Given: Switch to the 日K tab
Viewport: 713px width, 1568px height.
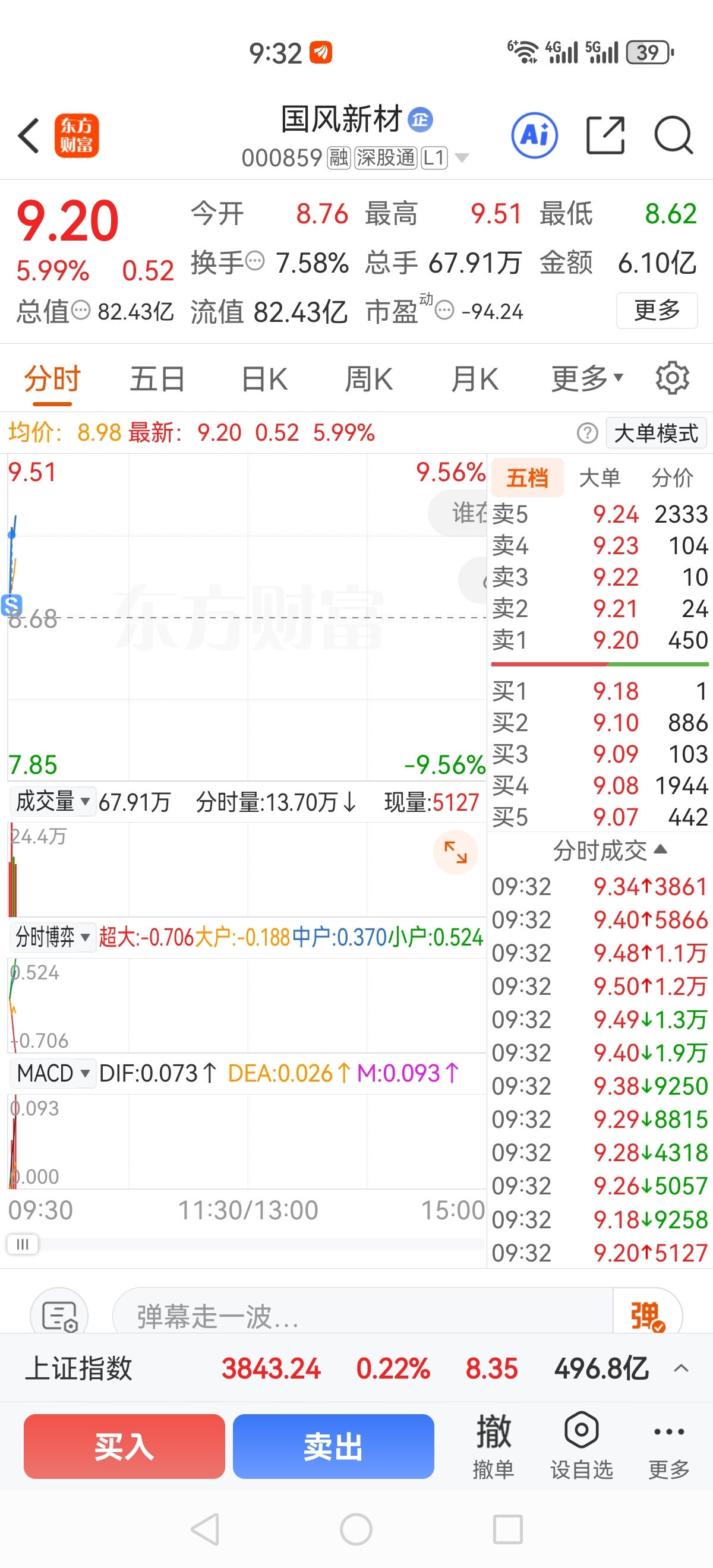Looking at the screenshot, I should (264, 378).
